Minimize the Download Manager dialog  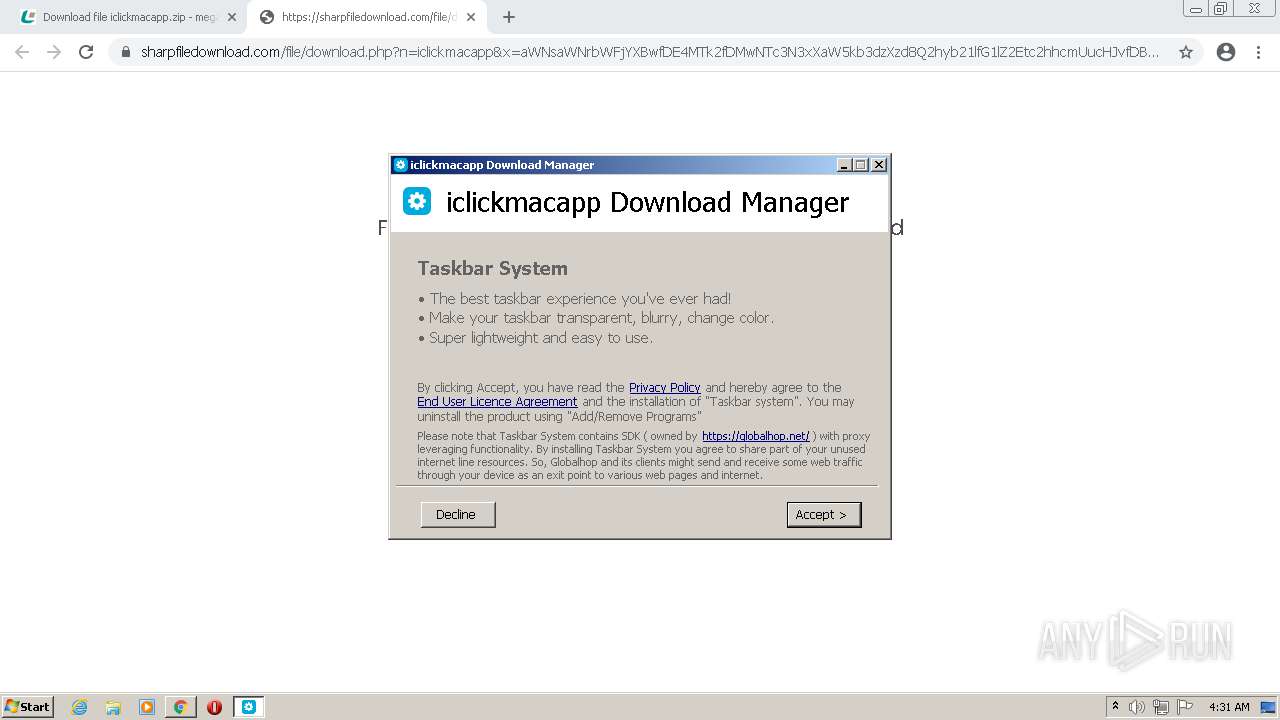pos(844,165)
